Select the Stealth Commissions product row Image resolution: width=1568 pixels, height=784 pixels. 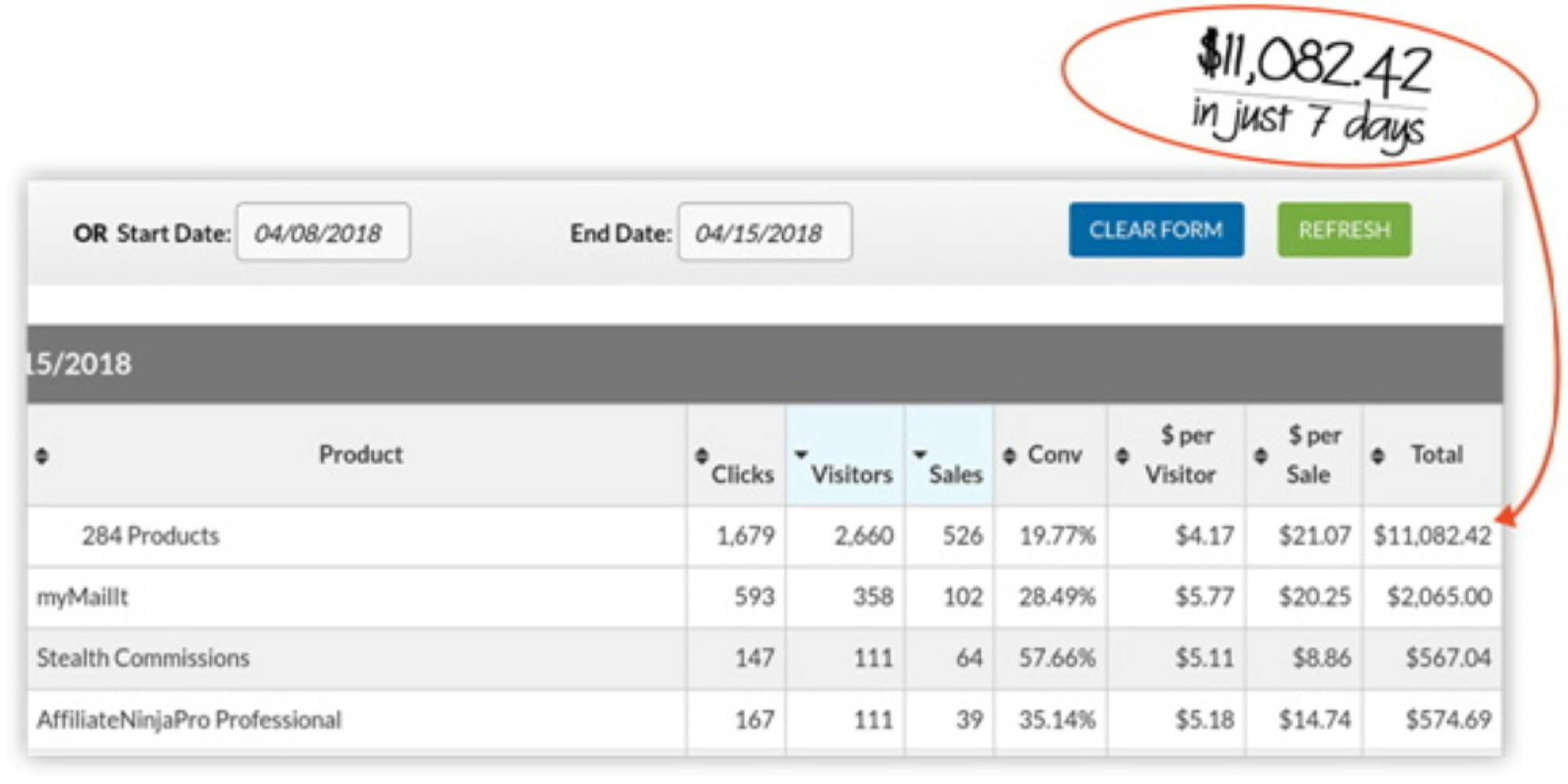click(143, 658)
